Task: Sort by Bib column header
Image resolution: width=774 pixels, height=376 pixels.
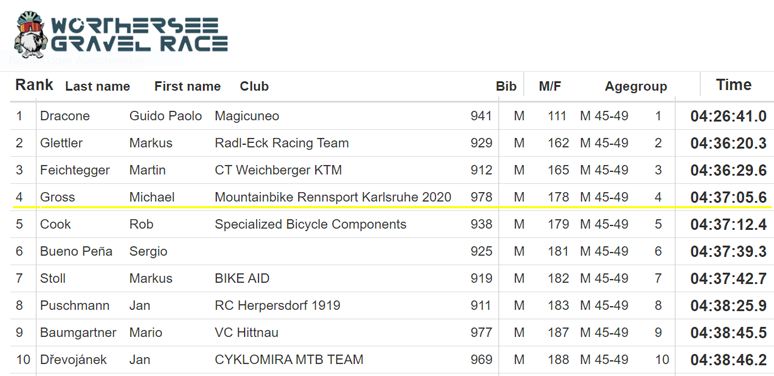Action: [x=506, y=86]
